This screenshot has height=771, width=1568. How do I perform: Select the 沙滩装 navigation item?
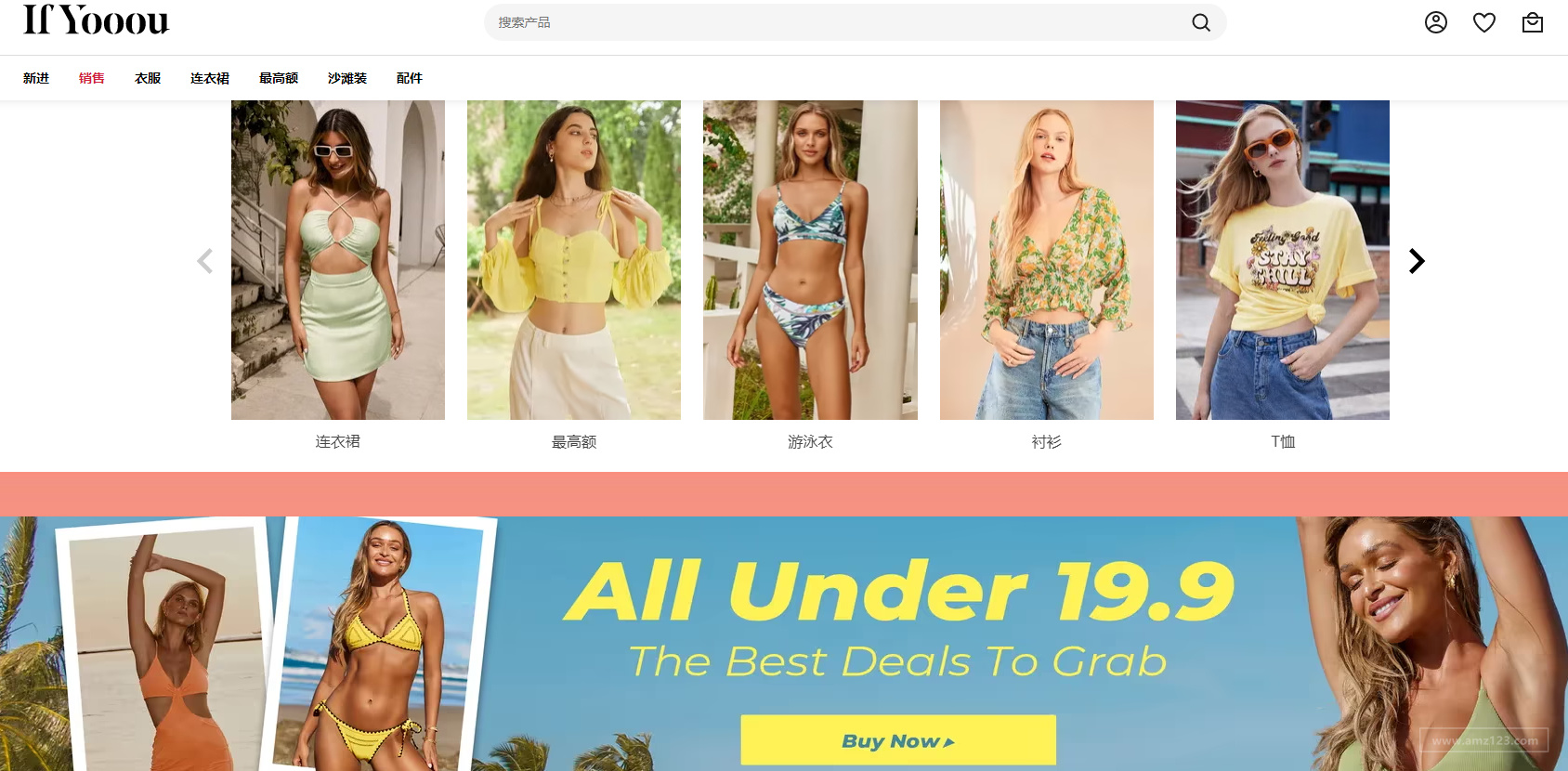click(x=347, y=78)
